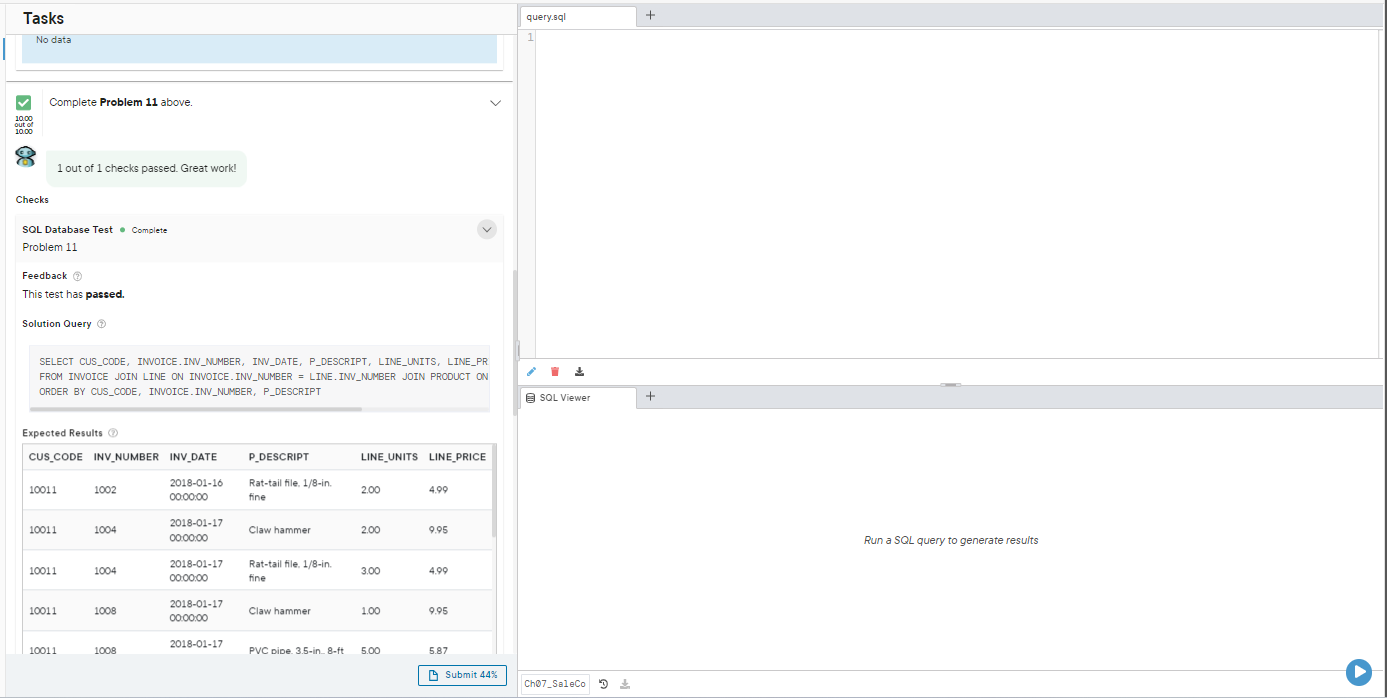The width and height of the screenshot is (1387, 698).
Task: Switch to the query.sql tab
Action: click(577, 17)
